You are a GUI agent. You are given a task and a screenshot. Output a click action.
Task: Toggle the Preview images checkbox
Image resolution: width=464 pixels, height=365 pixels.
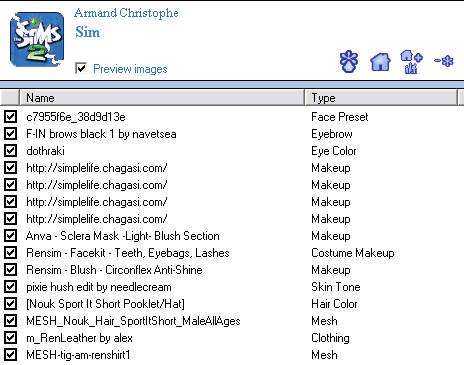coord(81,68)
